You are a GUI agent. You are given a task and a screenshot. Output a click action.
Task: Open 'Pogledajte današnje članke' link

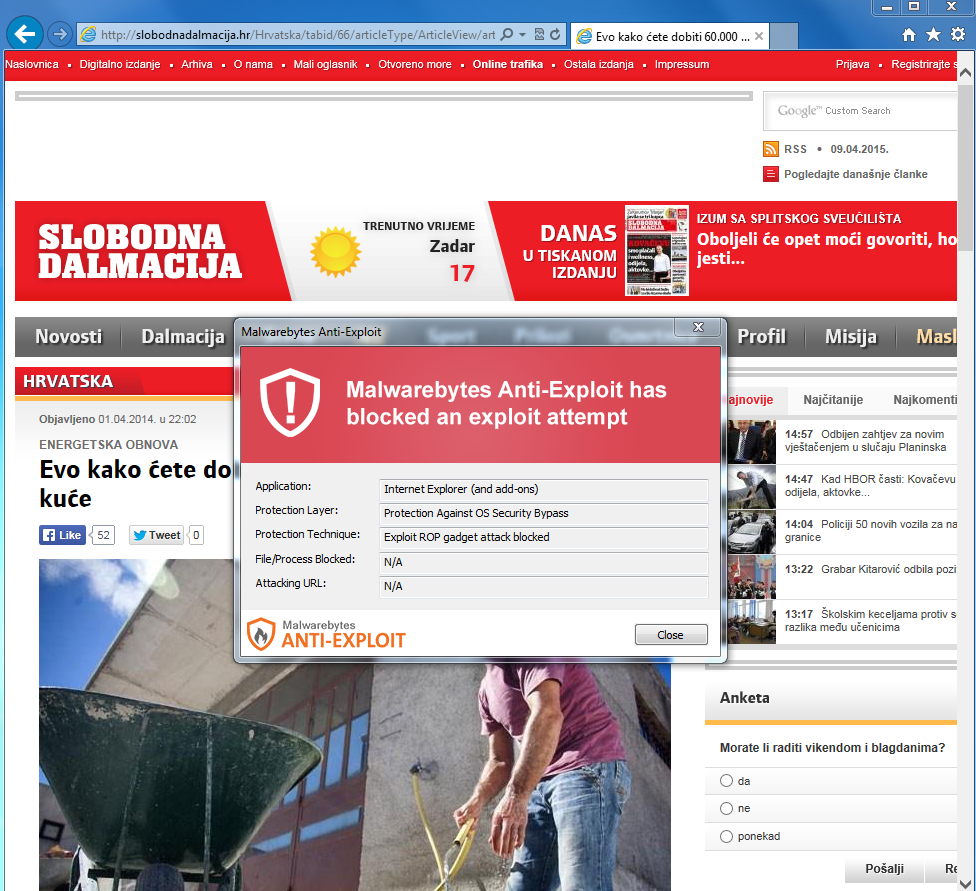(855, 174)
